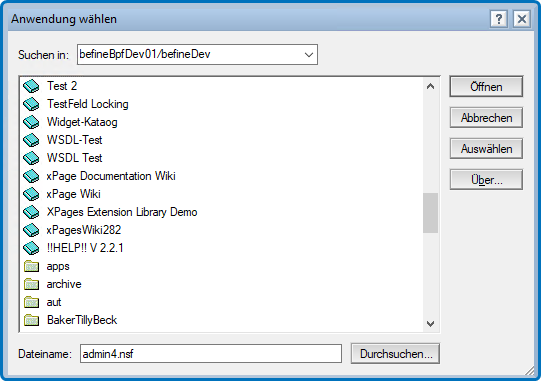
Task: Select the xPage Wiki name
Action: point(73,194)
